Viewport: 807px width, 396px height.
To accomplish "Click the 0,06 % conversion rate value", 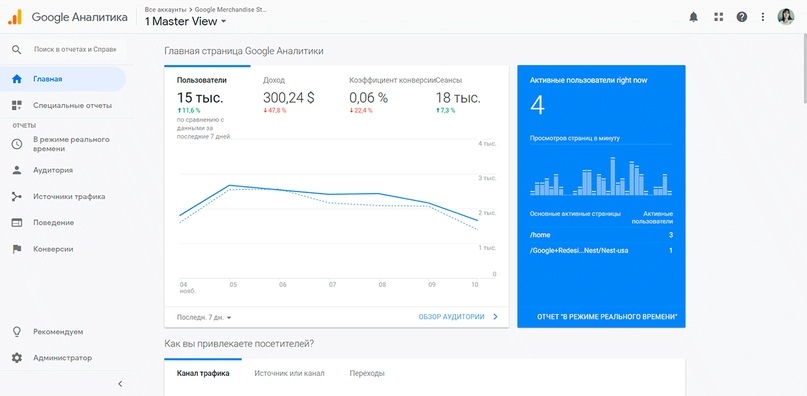I will click(x=369, y=98).
